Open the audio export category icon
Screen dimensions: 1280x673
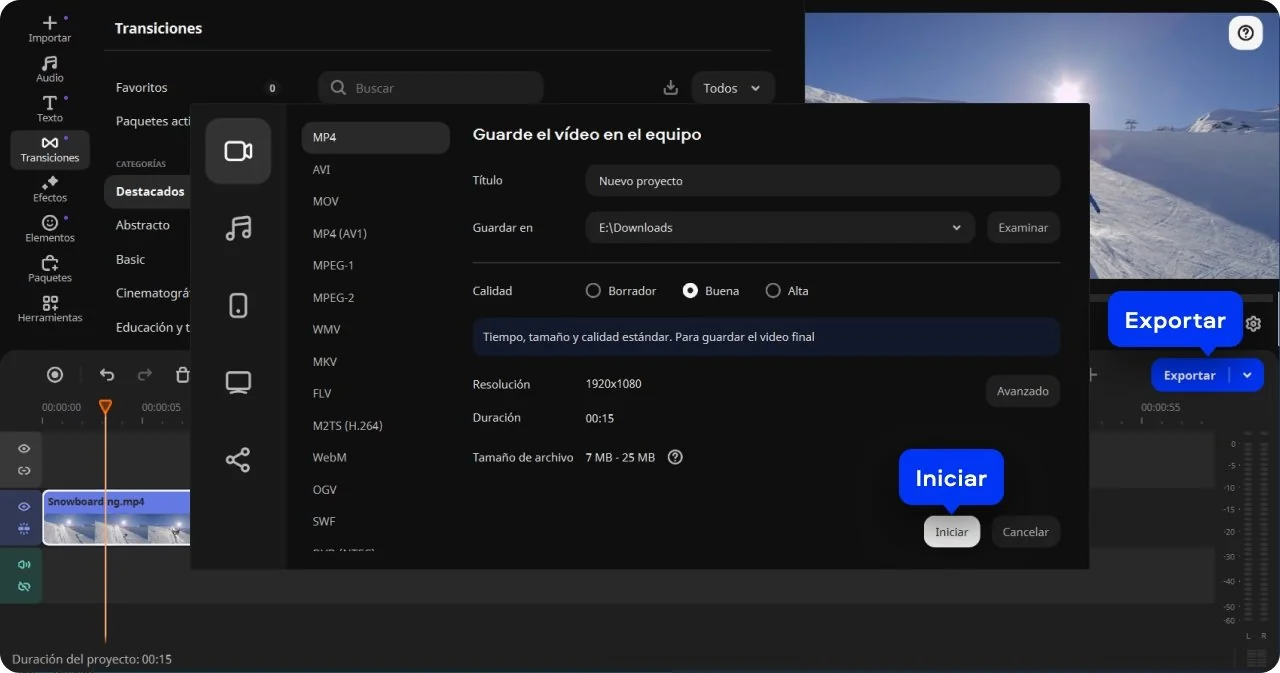pyautogui.click(x=238, y=229)
